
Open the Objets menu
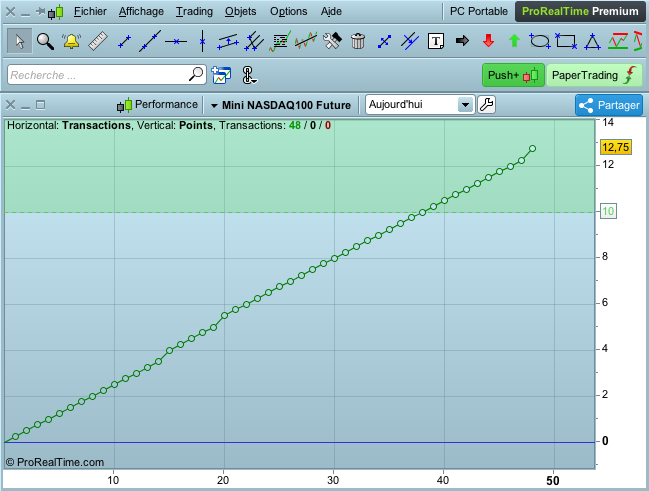[240, 11]
